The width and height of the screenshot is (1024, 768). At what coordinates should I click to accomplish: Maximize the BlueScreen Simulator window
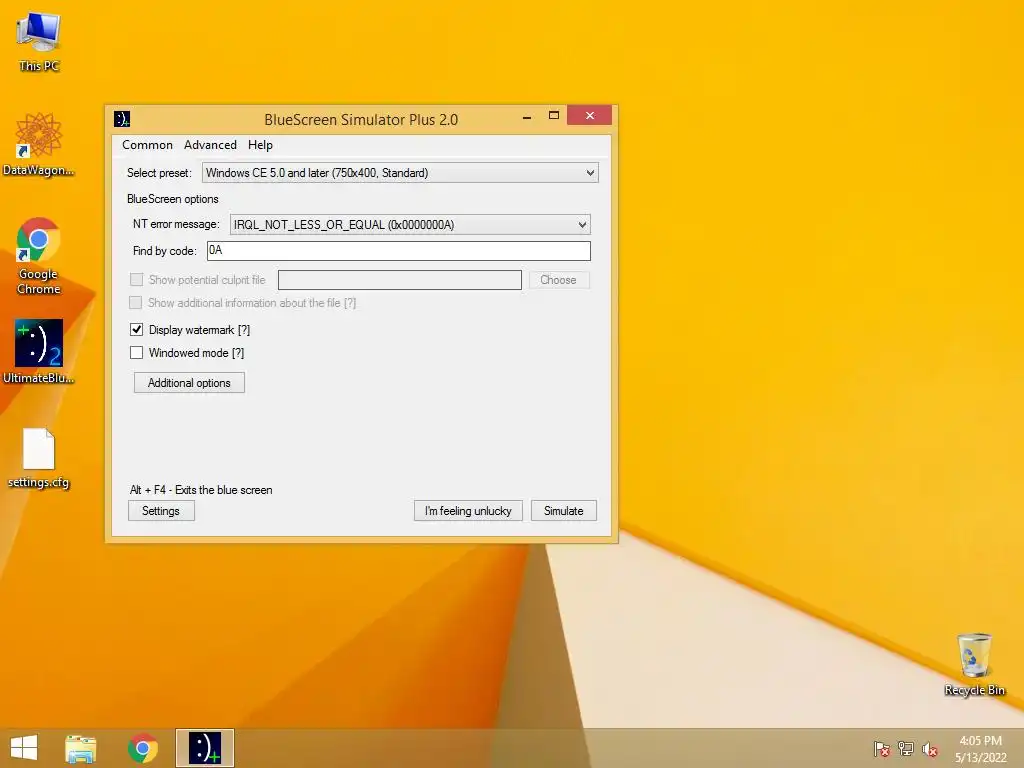pos(554,116)
